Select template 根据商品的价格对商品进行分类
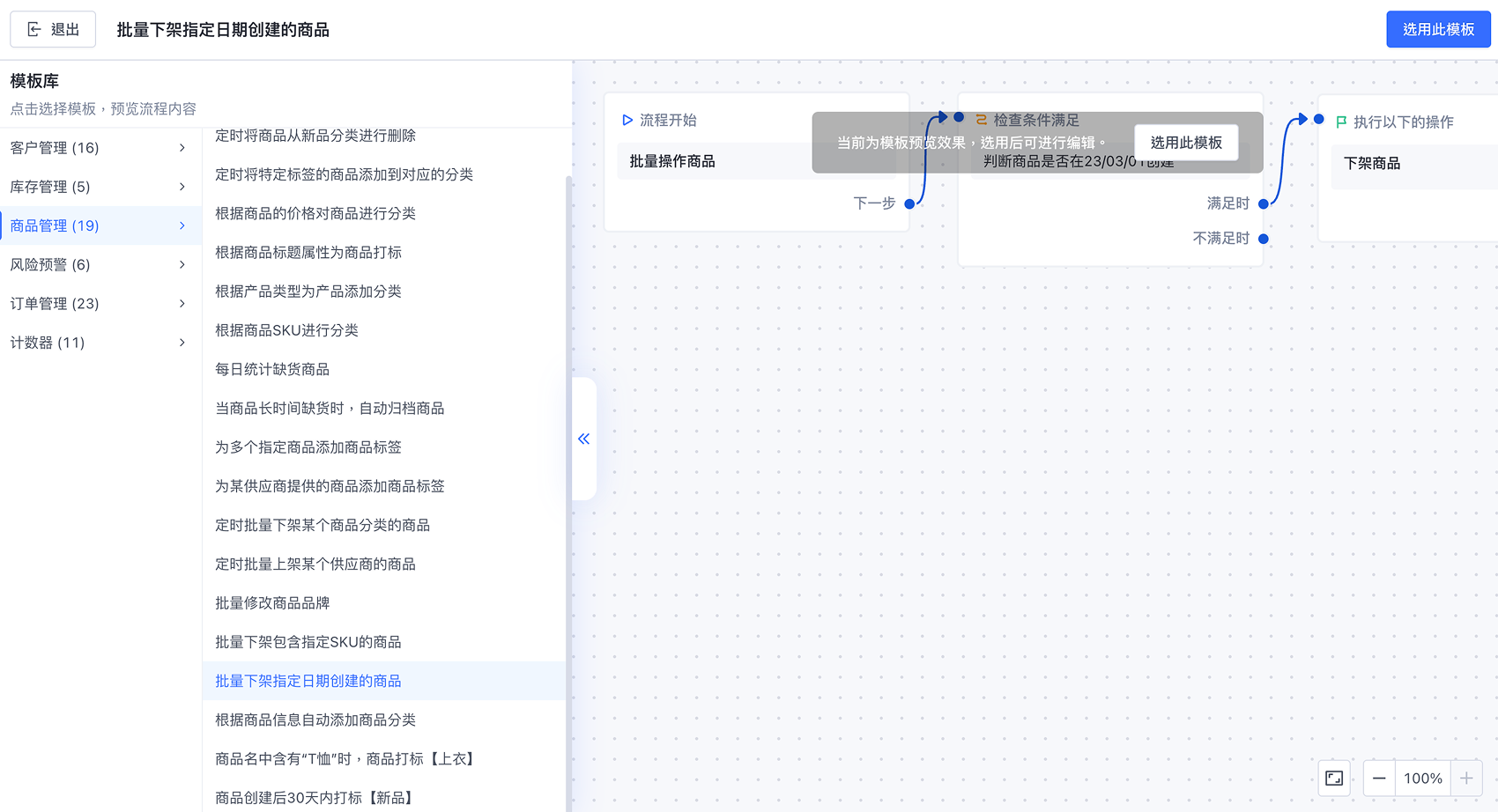Image resolution: width=1498 pixels, height=812 pixels. [x=384, y=213]
